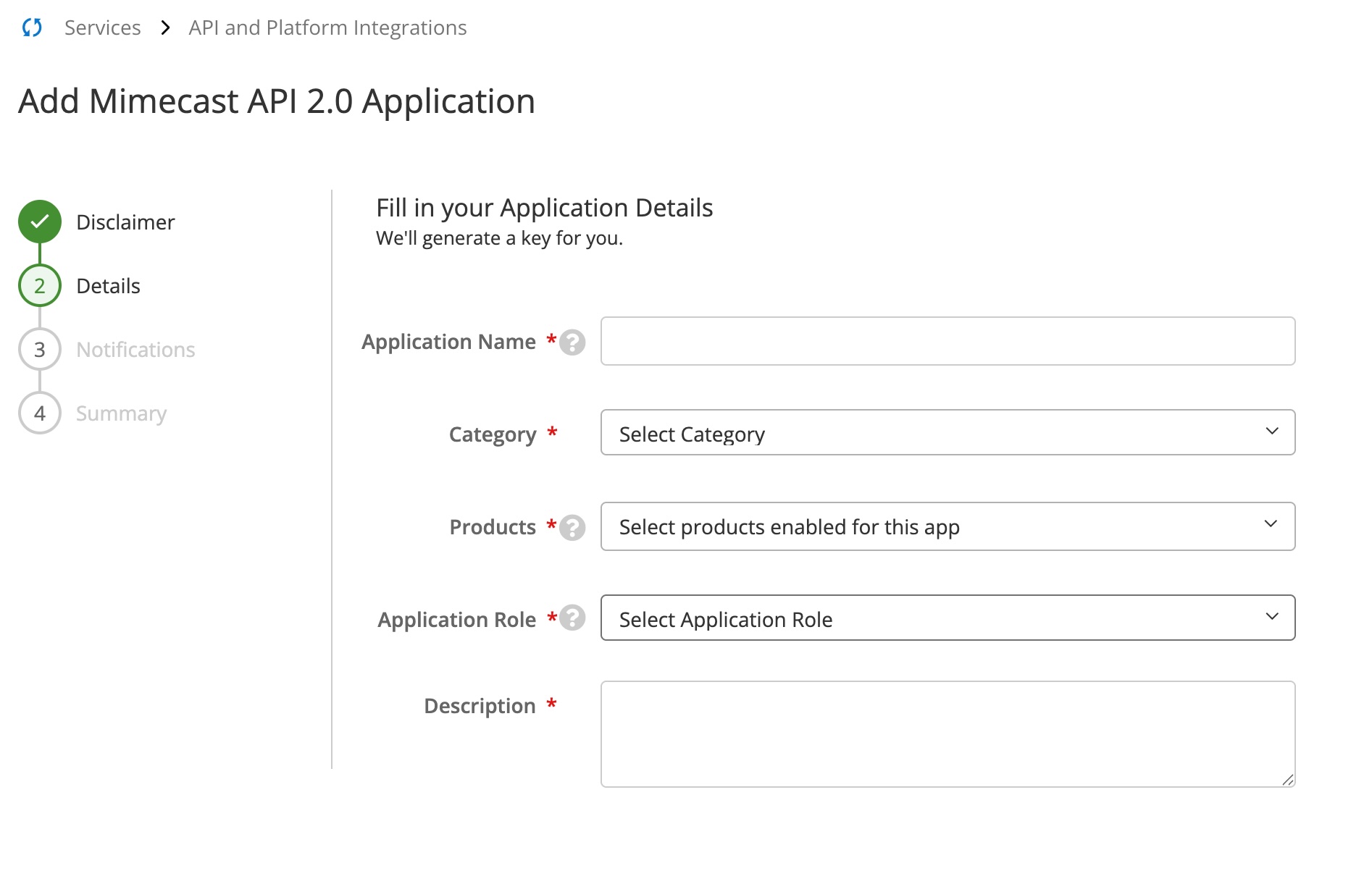Click the Description textarea resize handle
1372x871 pixels.
[1287, 779]
